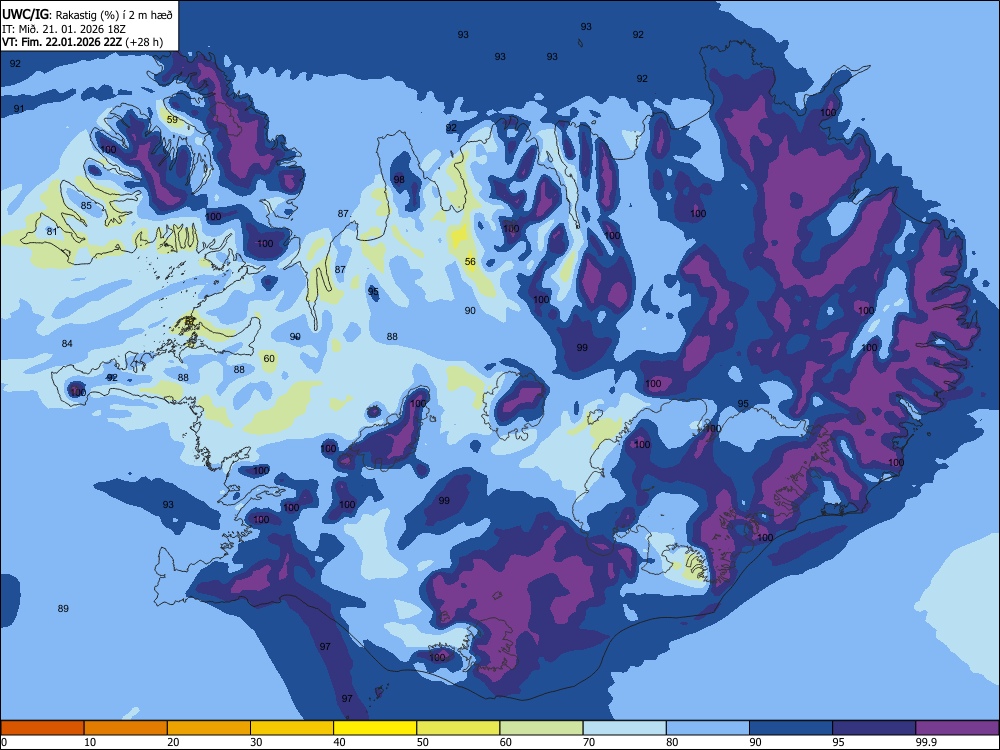Screen dimensions: 1000x750
Task: Click the '89' humidity value on the map
Action: point(63,608)
